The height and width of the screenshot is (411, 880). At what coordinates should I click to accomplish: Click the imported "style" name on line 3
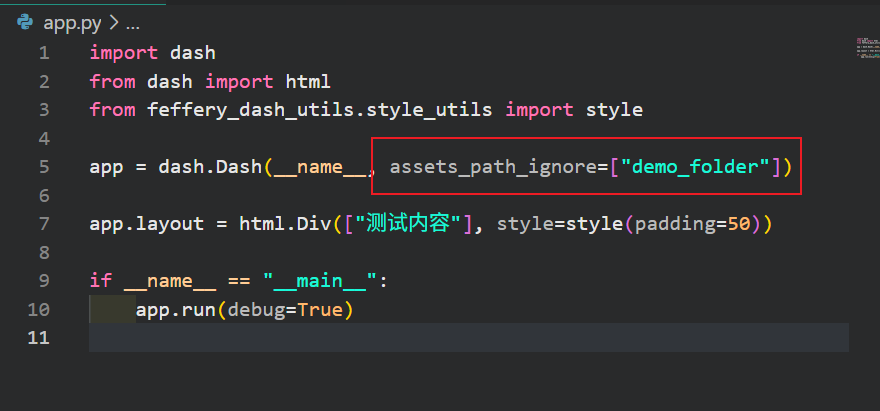(614, 110)
